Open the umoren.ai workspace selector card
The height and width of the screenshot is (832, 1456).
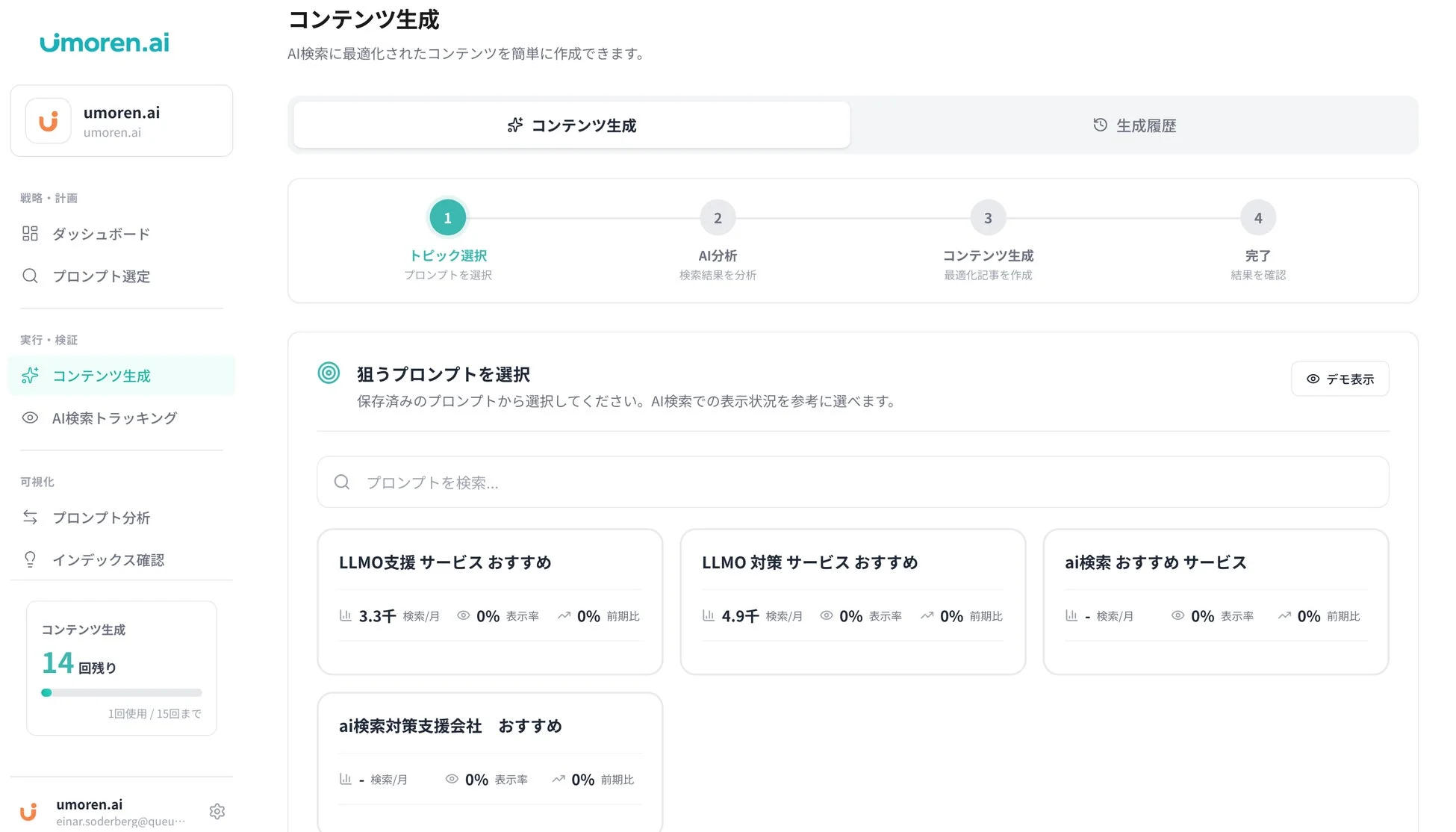122,120
